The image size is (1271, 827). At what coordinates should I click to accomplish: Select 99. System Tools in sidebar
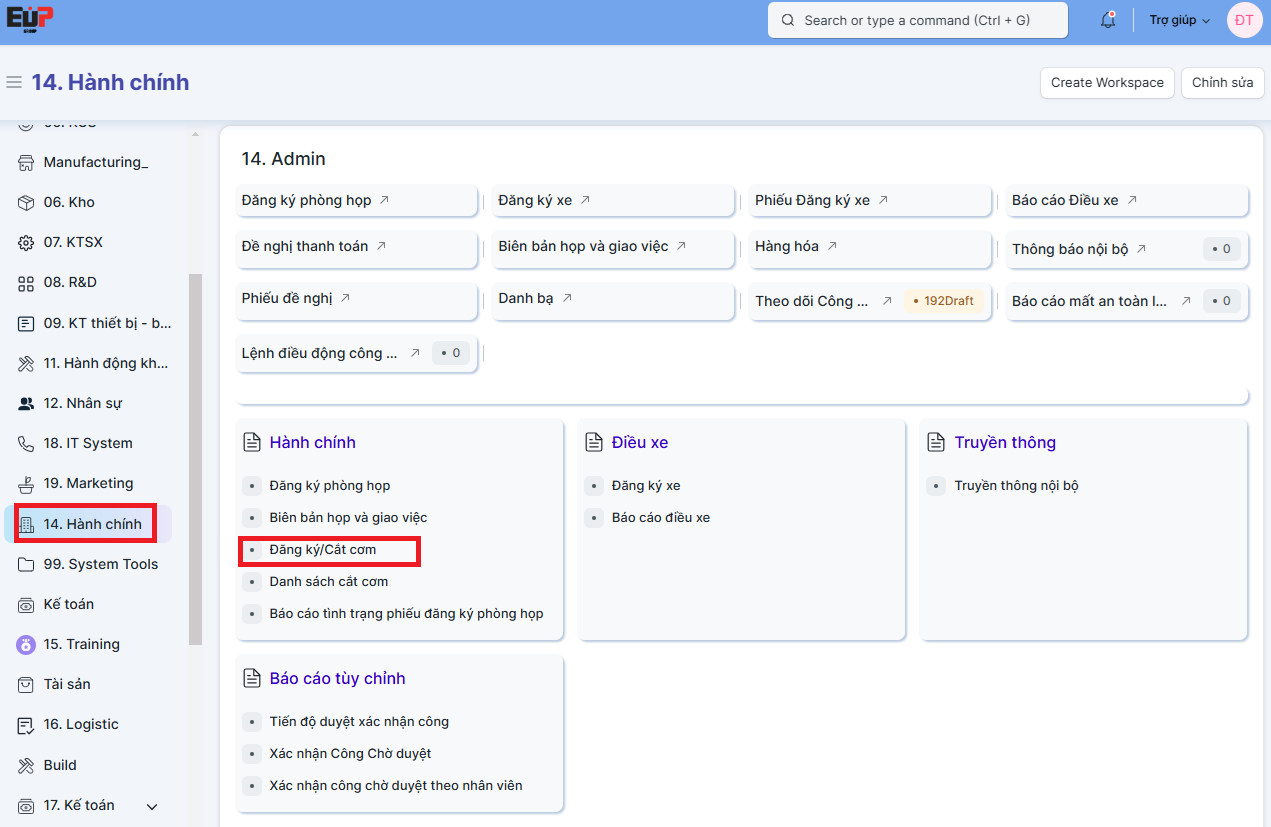pos(100,564)
